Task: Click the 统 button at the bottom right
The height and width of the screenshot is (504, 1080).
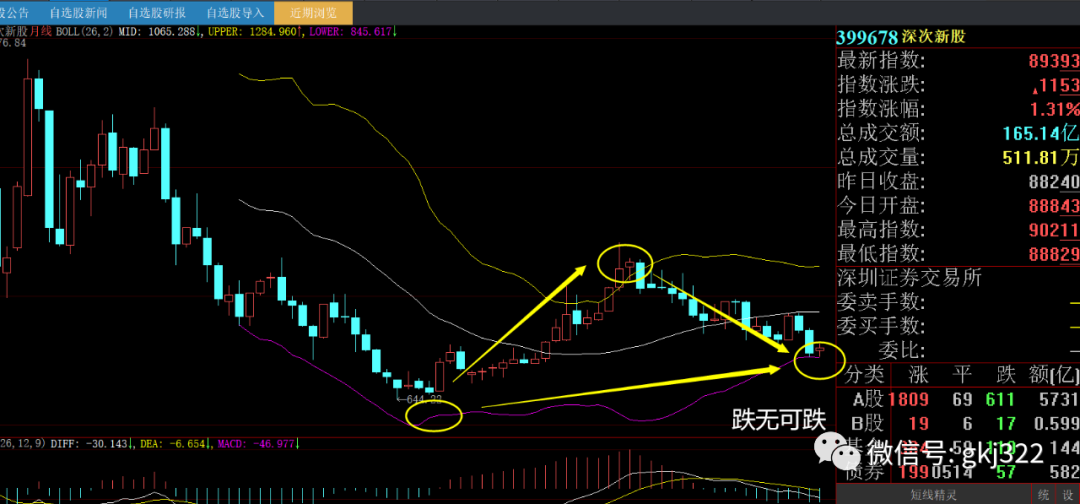Action: click(x=1044, y=494)
